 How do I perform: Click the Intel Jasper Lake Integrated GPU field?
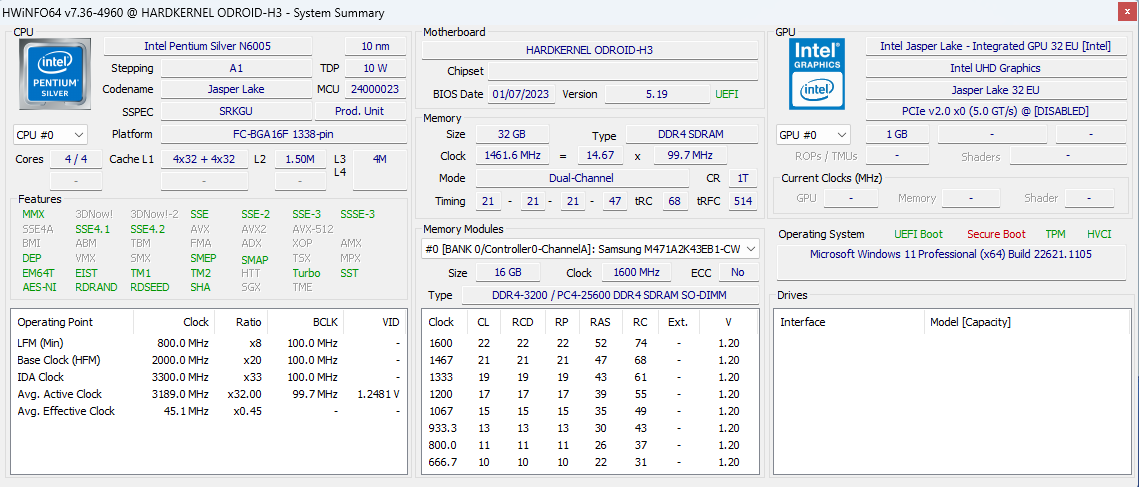coord(995,46)
